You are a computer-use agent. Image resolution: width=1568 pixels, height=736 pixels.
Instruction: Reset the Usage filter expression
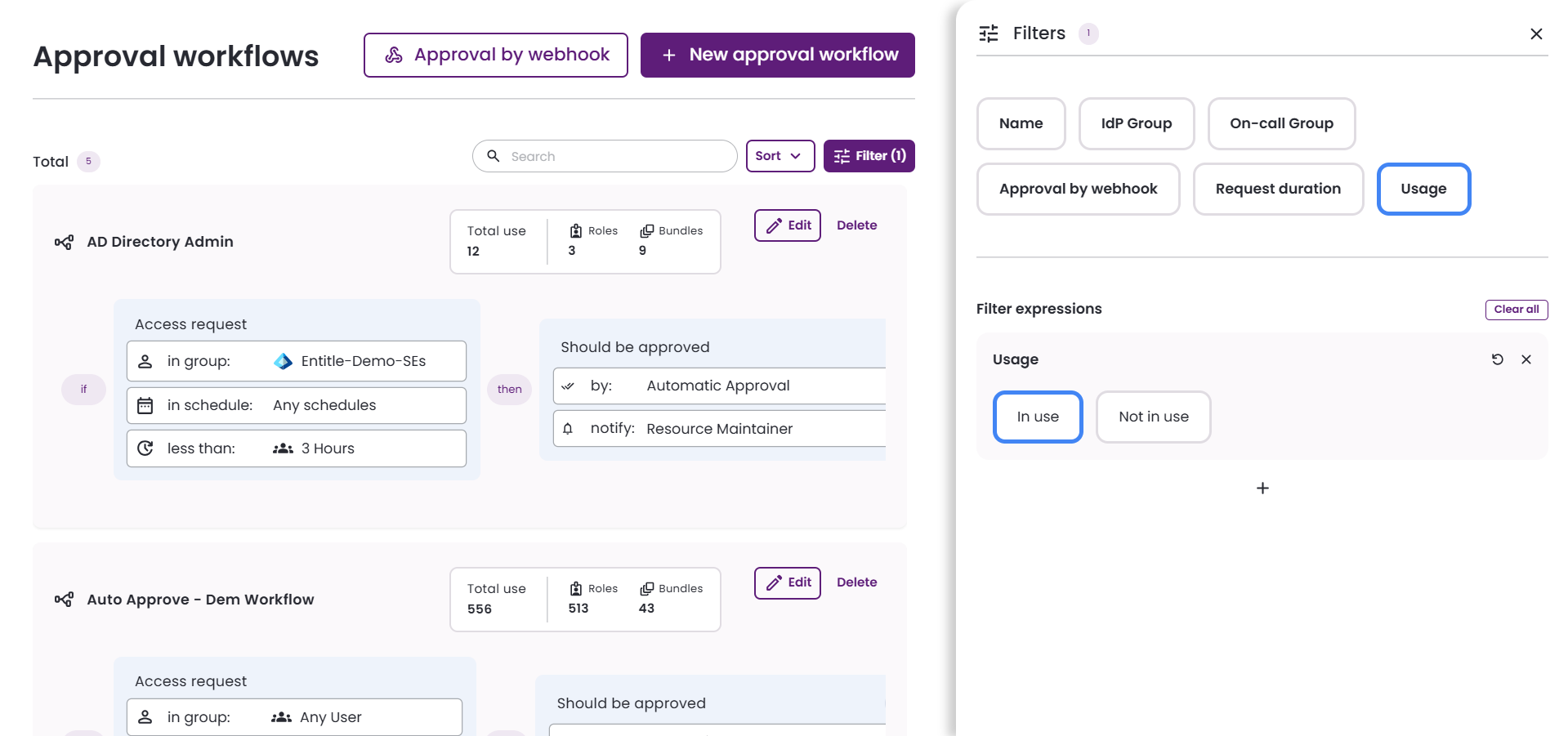(1497, 359)
